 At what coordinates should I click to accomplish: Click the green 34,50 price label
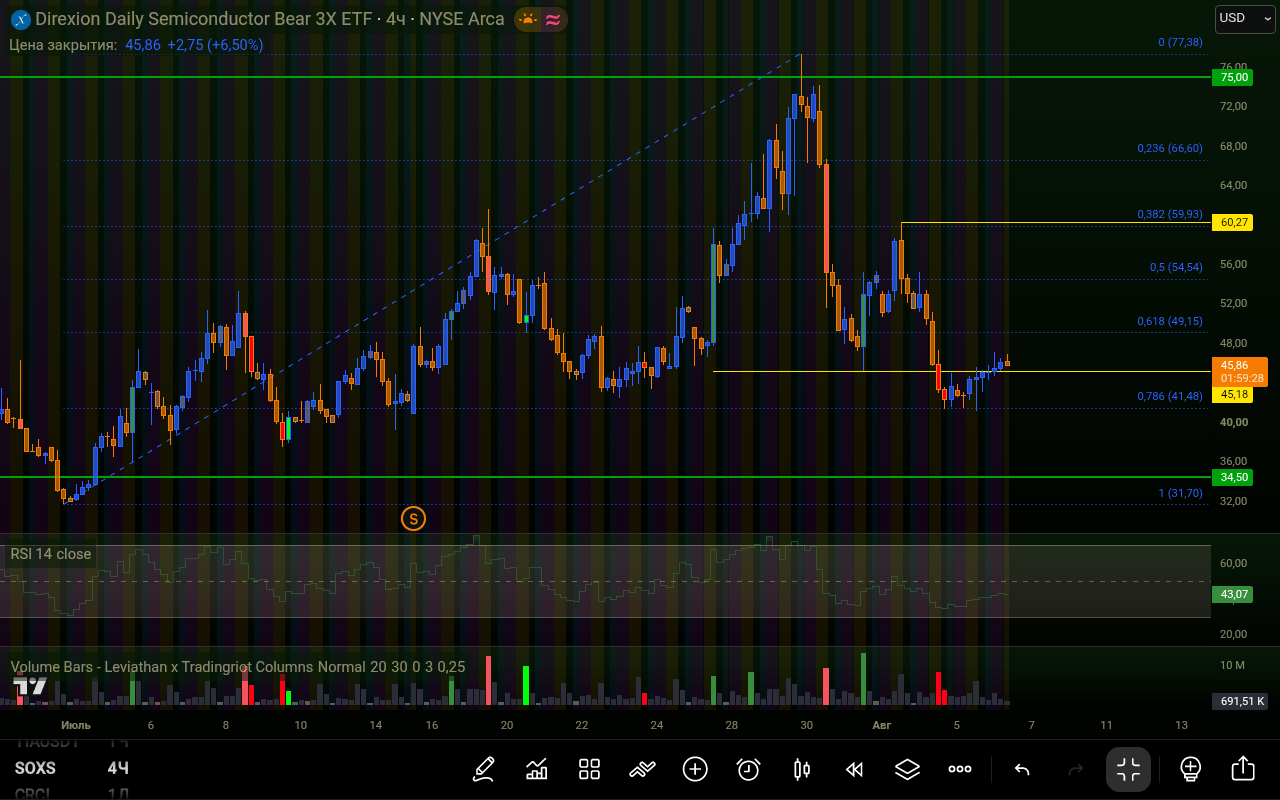coord(1231,477)
